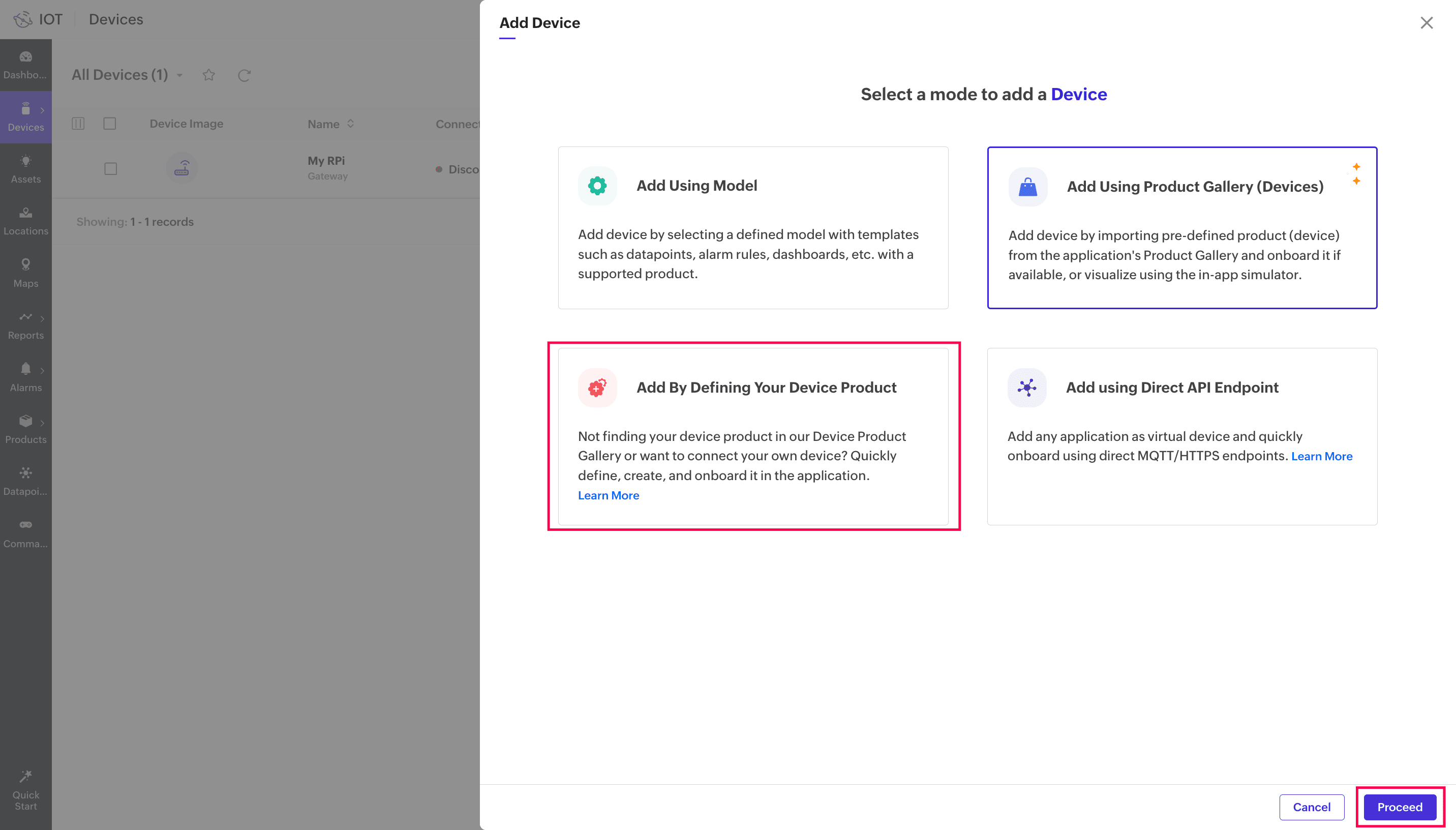Click Learn More under Define Device Product
The width and height of the screenshot is (1456, 830).
click(x=608, y=495)
